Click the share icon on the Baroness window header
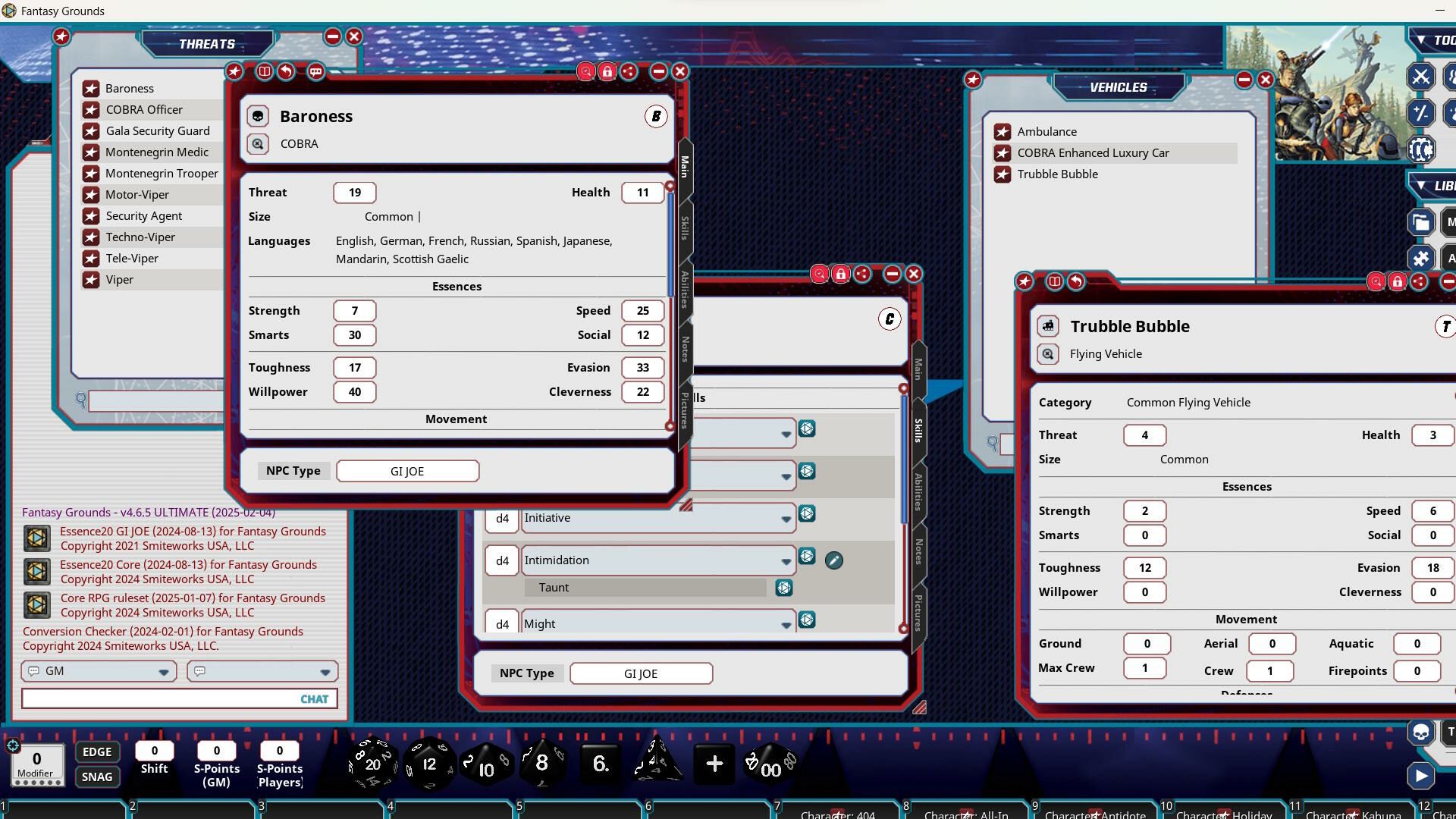Viewport: 1456px width, 819px height. pos(629,71)
